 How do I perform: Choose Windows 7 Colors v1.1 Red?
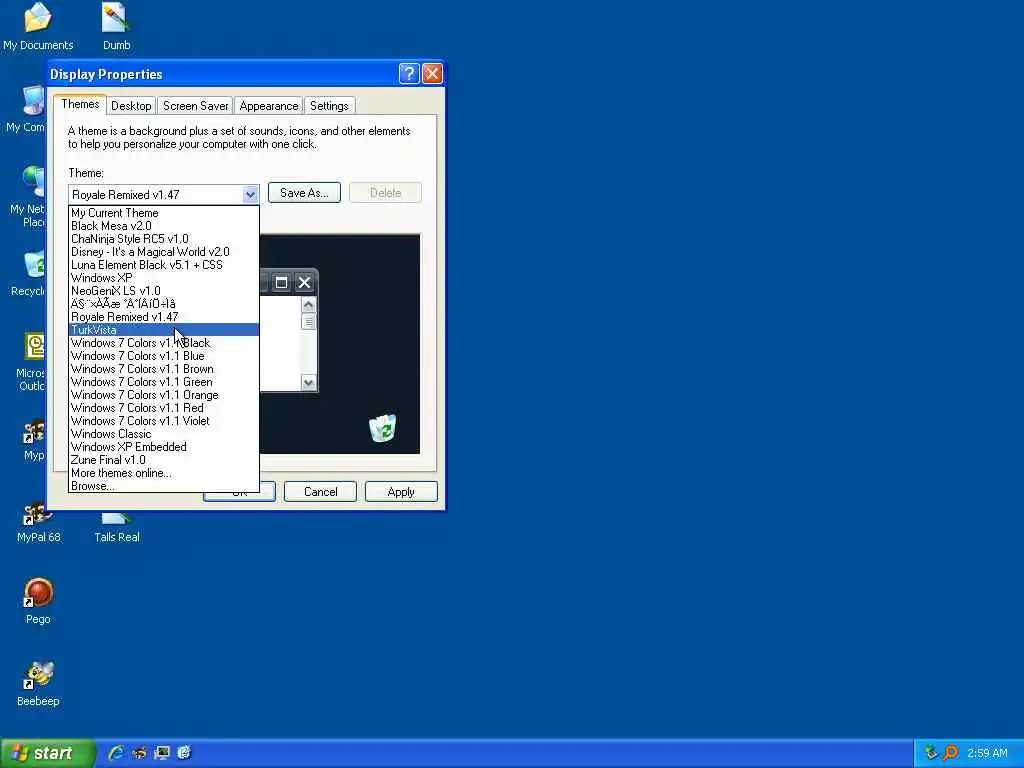pyautogui.click(x=163, y=408)
